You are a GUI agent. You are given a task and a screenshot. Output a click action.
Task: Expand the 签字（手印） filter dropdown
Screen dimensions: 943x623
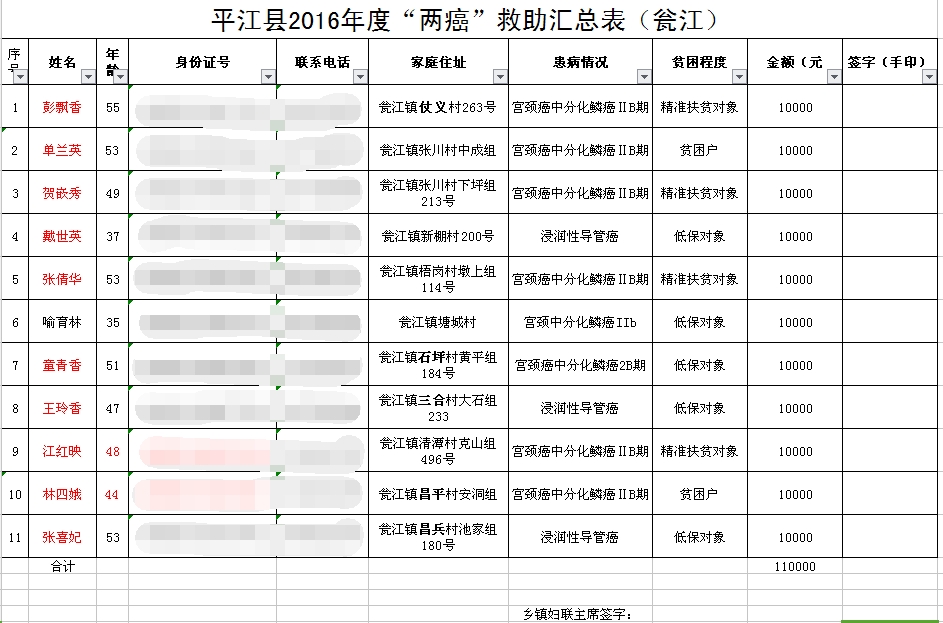[934, 77]
